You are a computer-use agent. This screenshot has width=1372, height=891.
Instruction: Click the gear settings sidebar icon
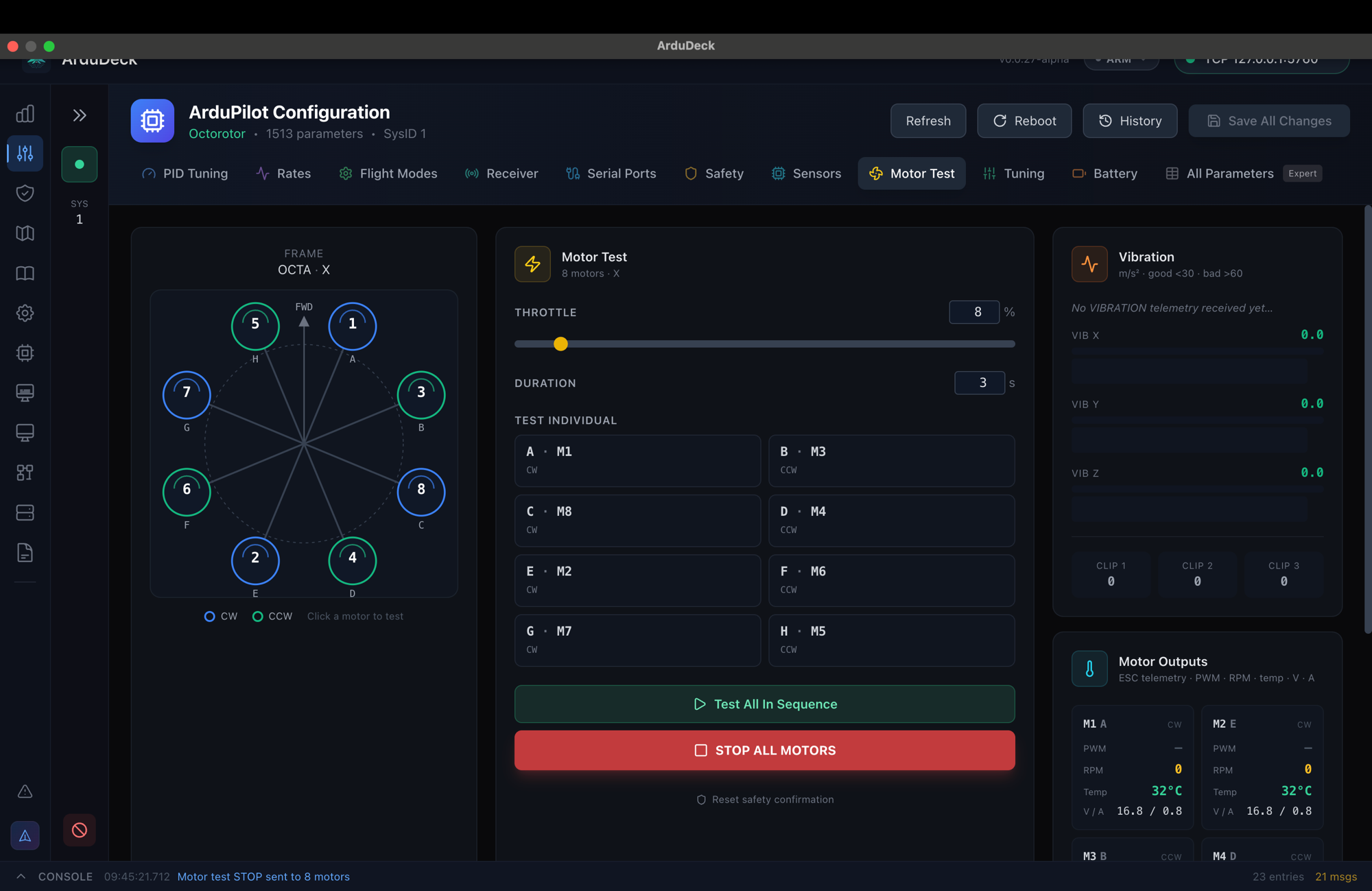point(25,313)
